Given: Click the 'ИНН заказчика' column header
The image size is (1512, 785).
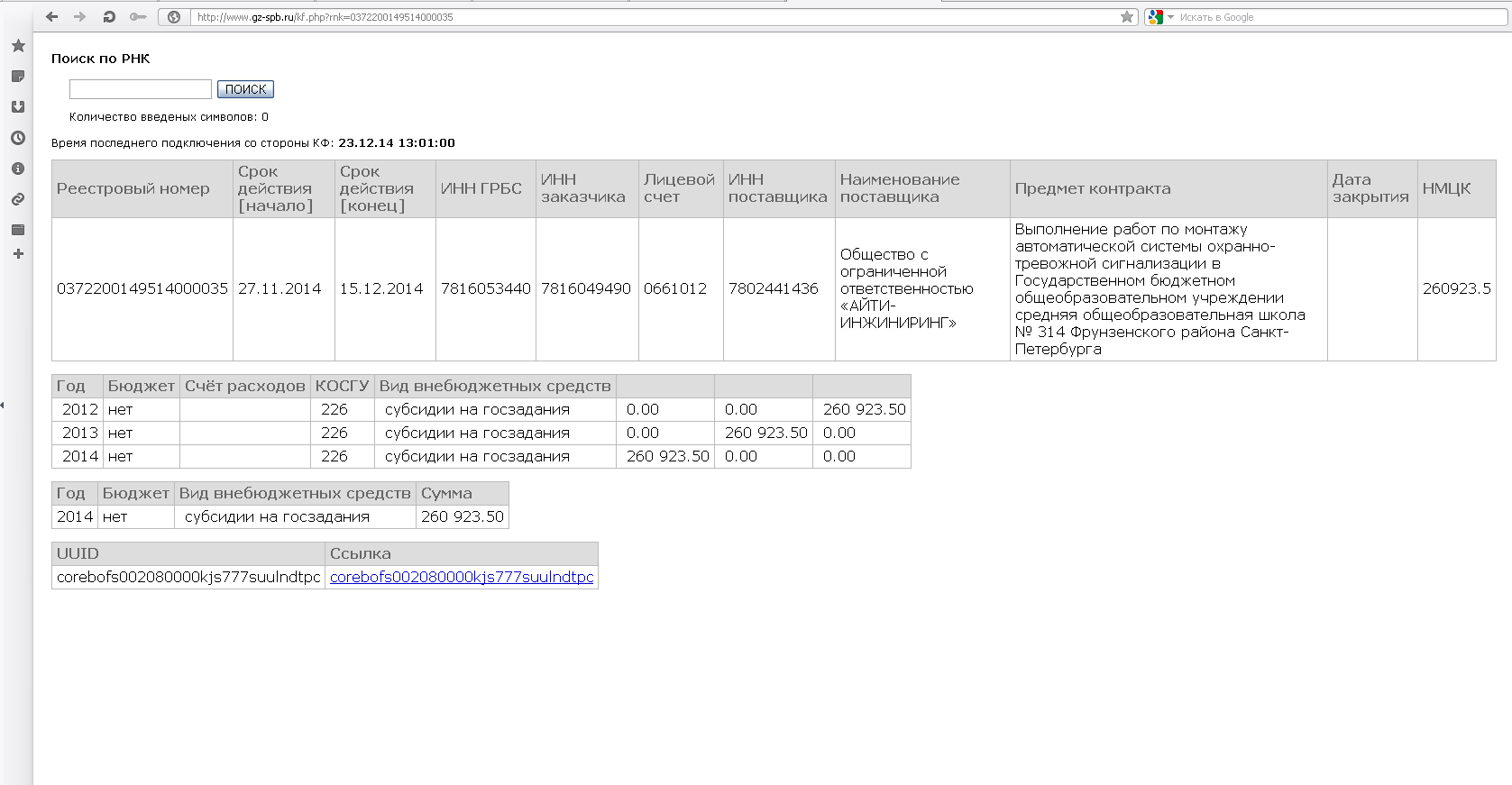Looking at the screenshot, I should (x=587, y=188).
